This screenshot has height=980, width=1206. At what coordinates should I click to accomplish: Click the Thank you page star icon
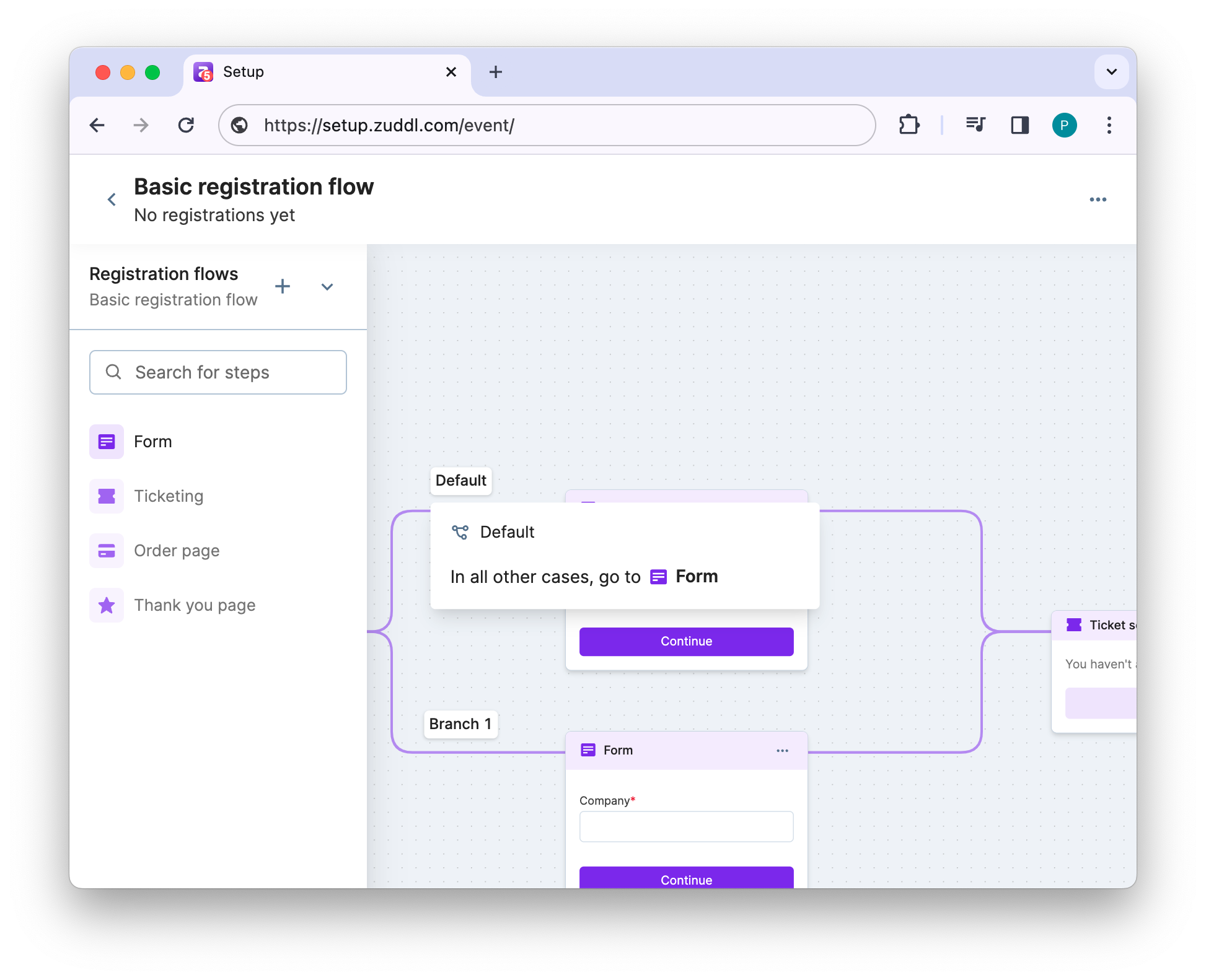[107, 605]
